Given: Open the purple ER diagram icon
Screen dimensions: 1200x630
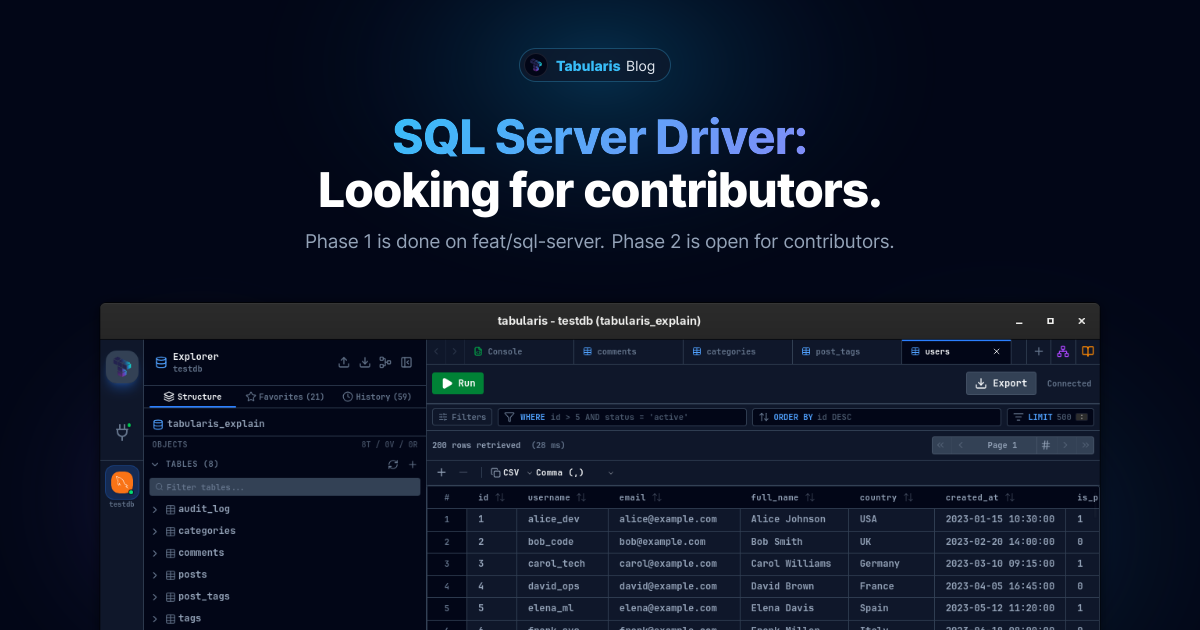Looking at the screenshot, I should tap(1063, 352).
